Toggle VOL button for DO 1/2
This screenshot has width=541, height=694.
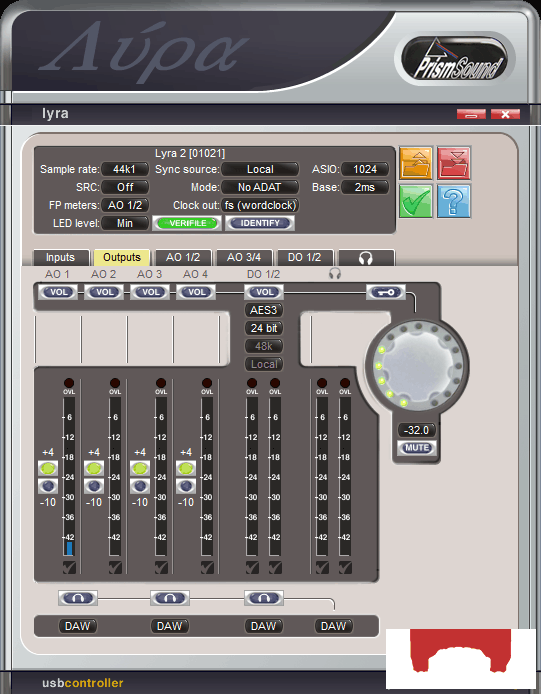click(x=264, y=292)
